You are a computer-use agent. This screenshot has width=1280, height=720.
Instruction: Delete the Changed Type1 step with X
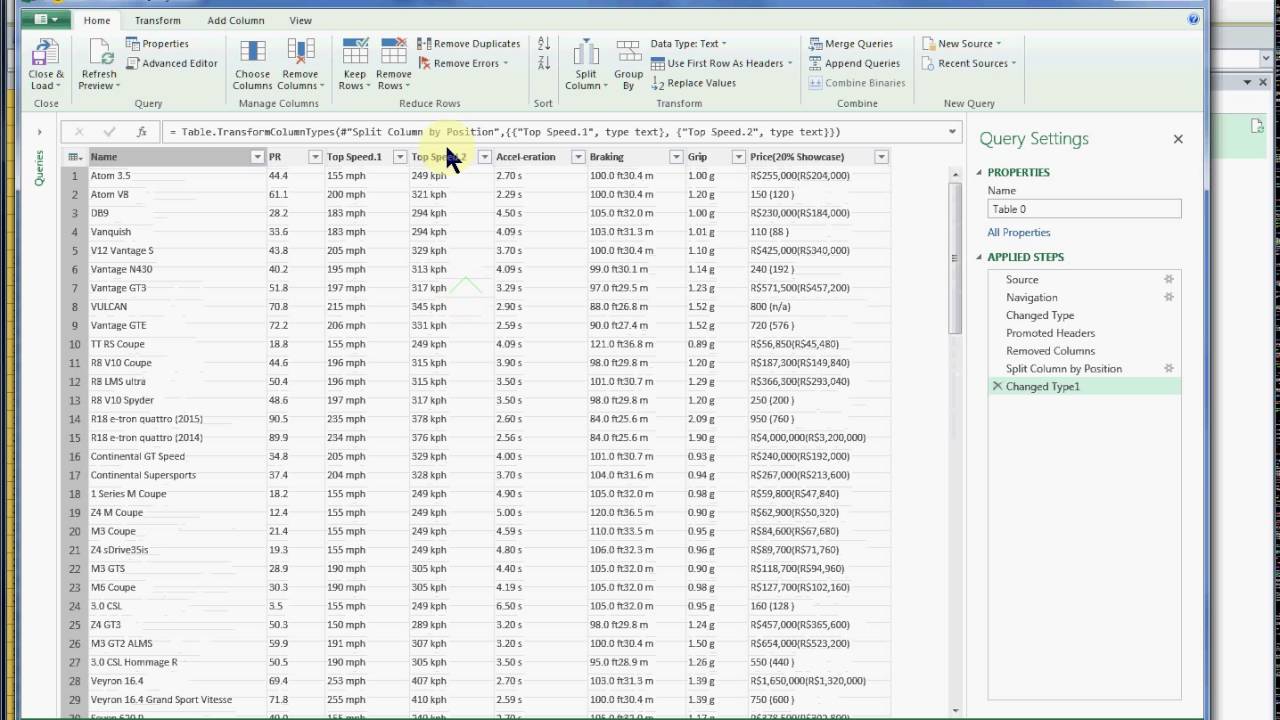[997, 386]
